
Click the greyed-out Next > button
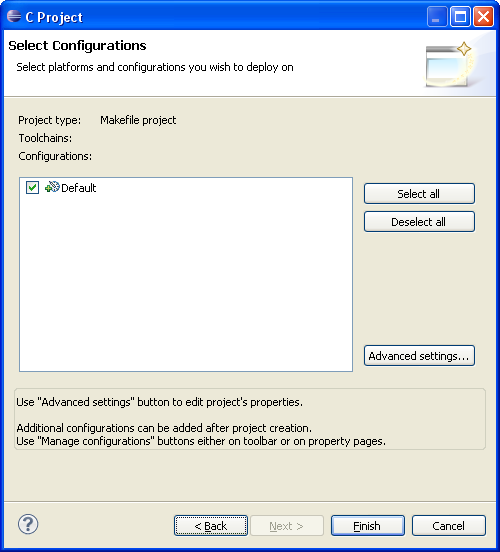coord(287,526)
